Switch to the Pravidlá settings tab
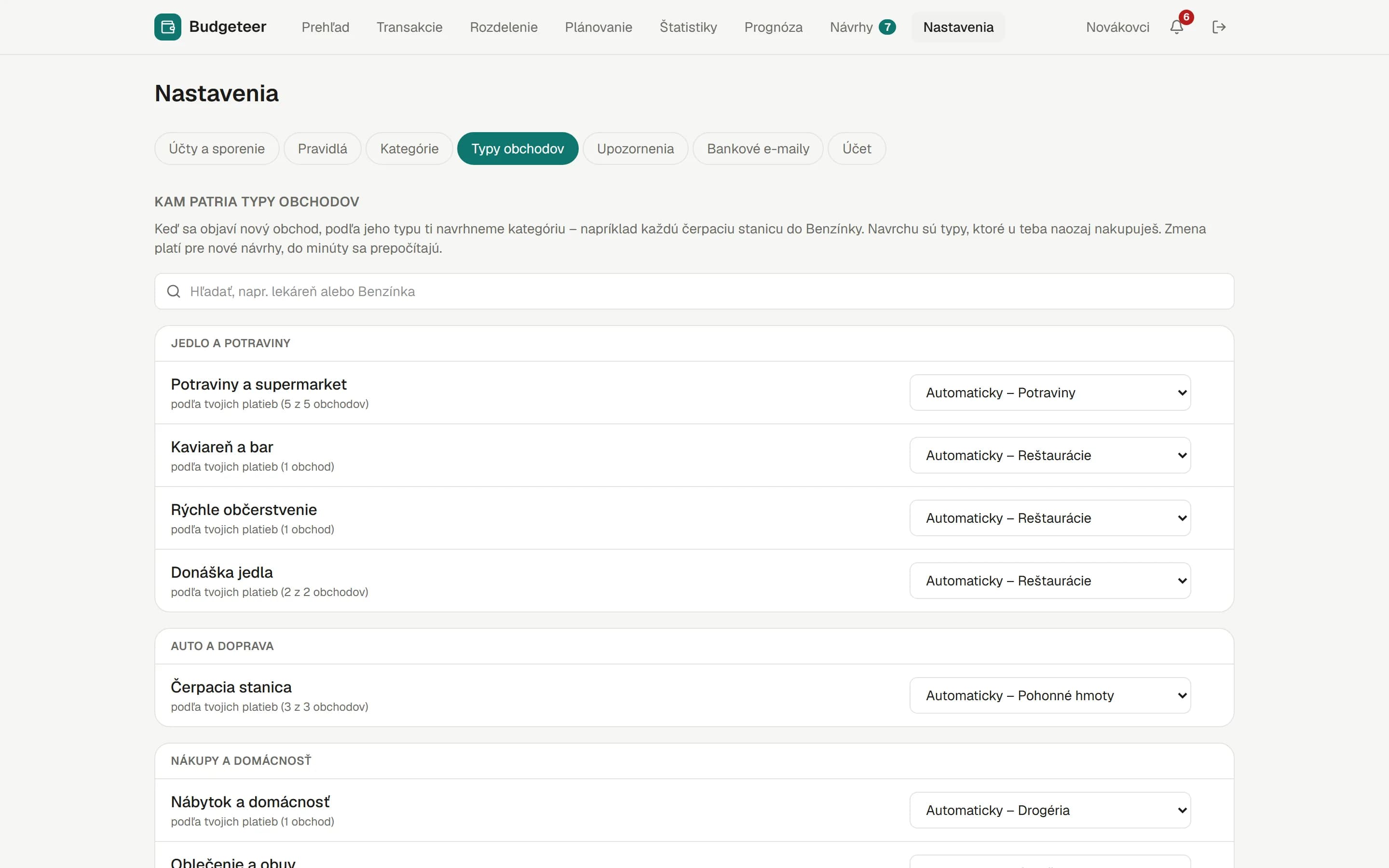Screen dimensions: 1389x868 pos(323,149)
